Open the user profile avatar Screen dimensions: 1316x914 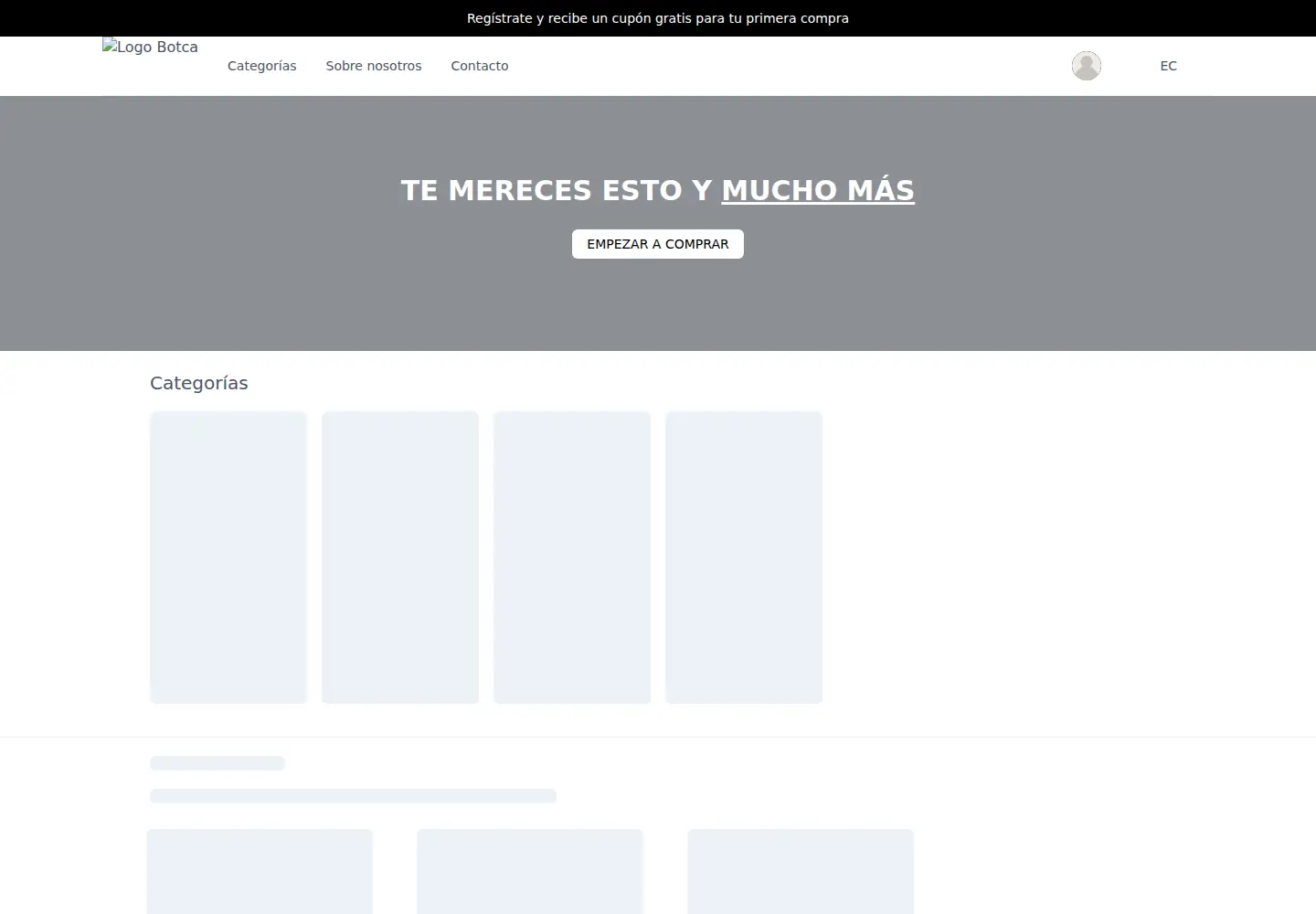point(1086,66)
